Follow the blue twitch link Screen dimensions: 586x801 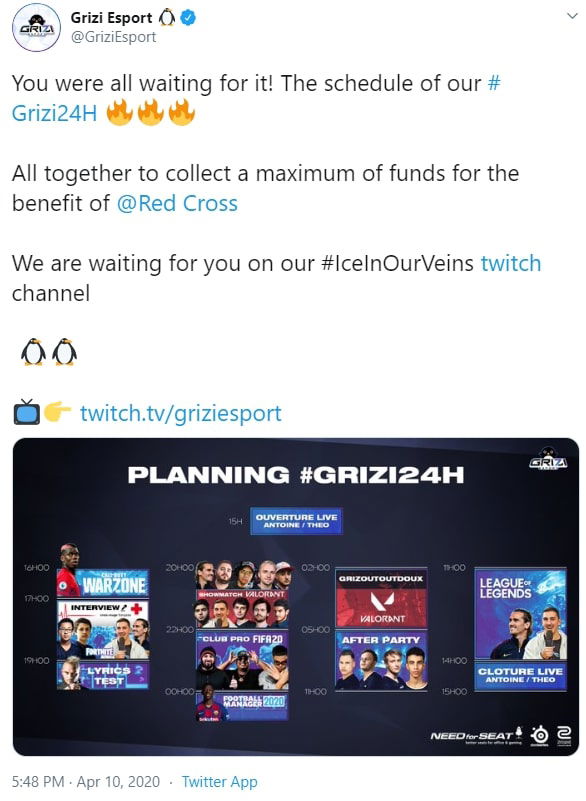pyautogui.click(x=511, y=264)
